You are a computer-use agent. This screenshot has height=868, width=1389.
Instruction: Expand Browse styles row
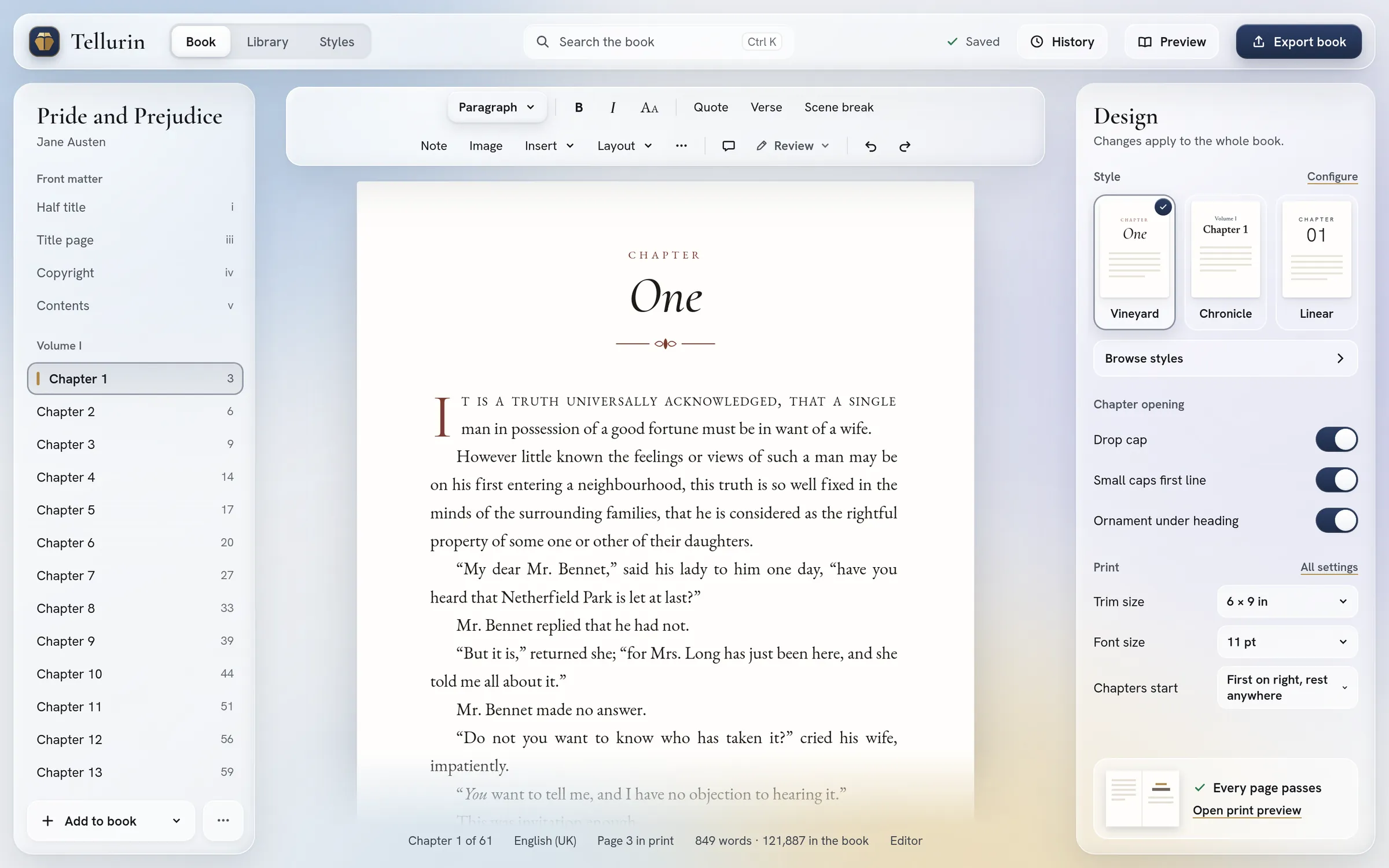pos(1225,358)
